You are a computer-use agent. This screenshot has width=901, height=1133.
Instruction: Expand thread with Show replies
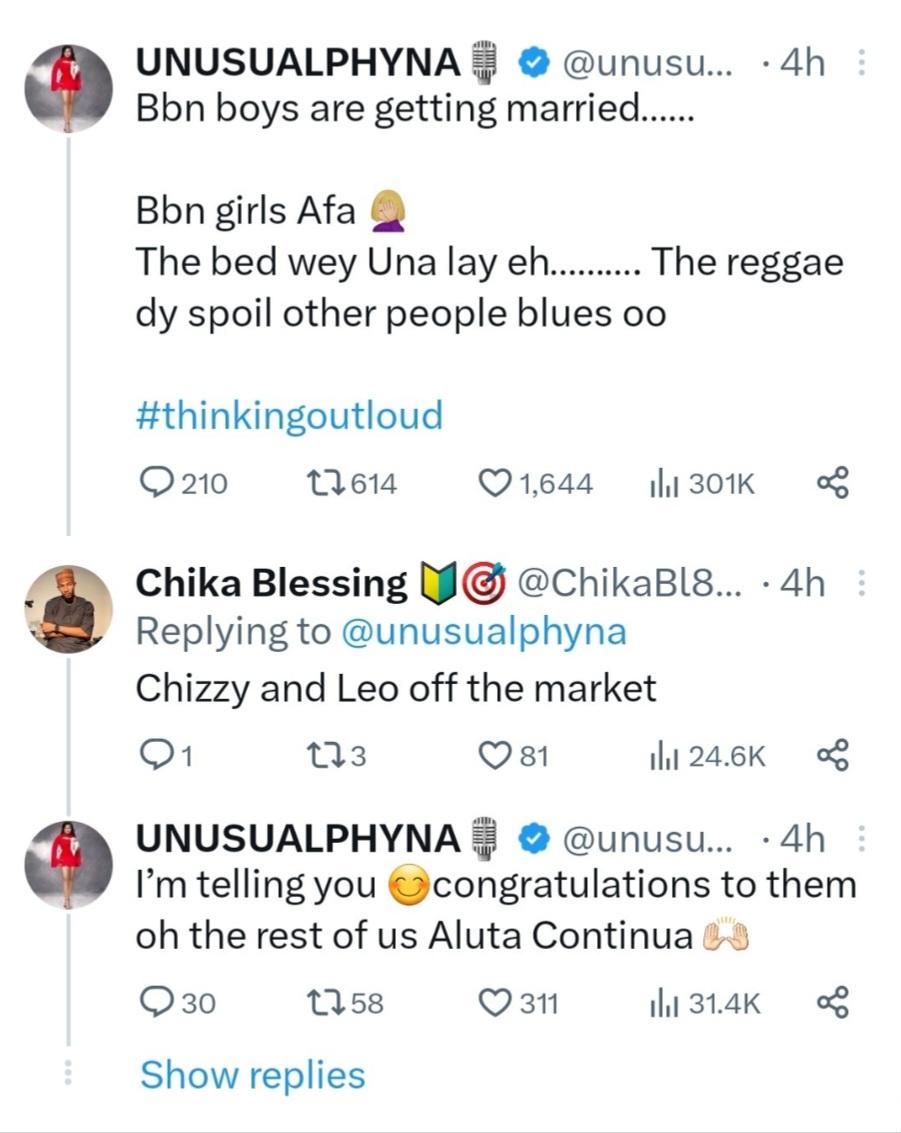[252, 1075]
